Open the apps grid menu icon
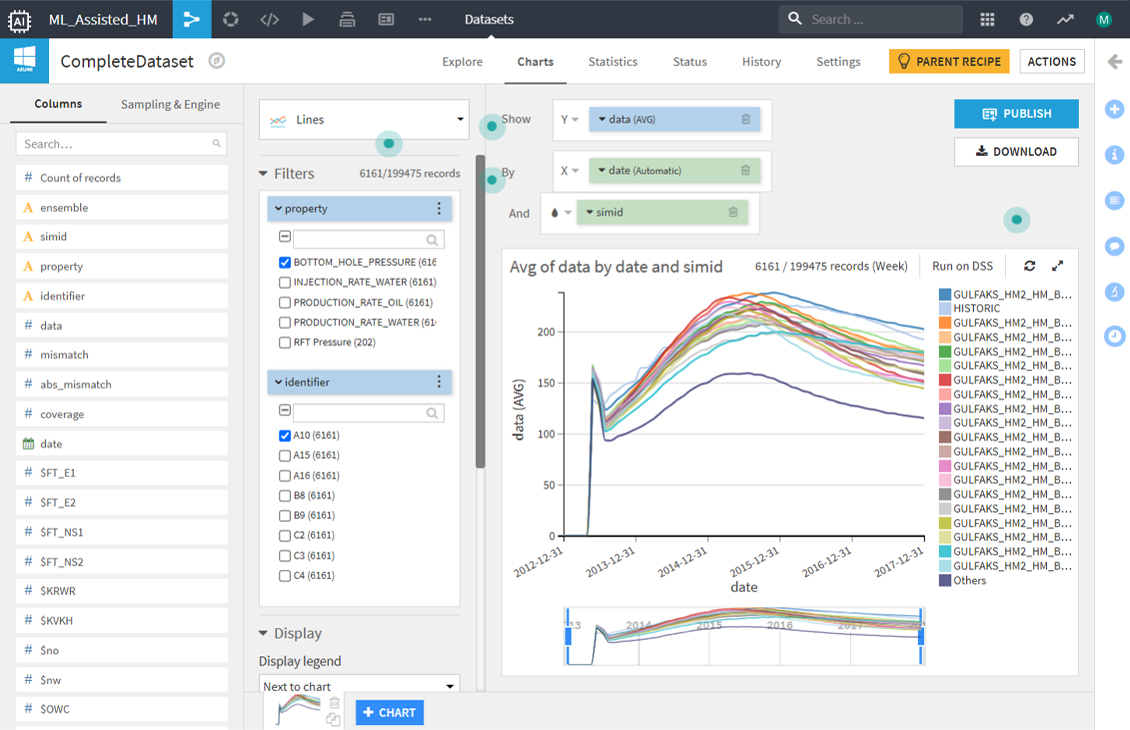 click(987, 19)
